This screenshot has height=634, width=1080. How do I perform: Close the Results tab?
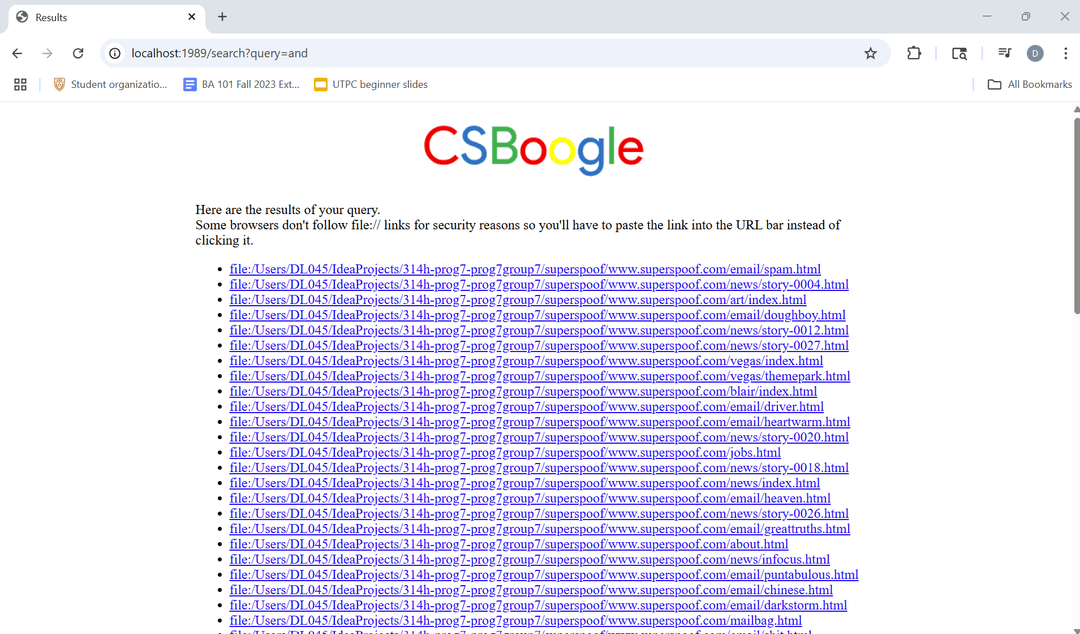pyautogui.click(x=192, y=17)
